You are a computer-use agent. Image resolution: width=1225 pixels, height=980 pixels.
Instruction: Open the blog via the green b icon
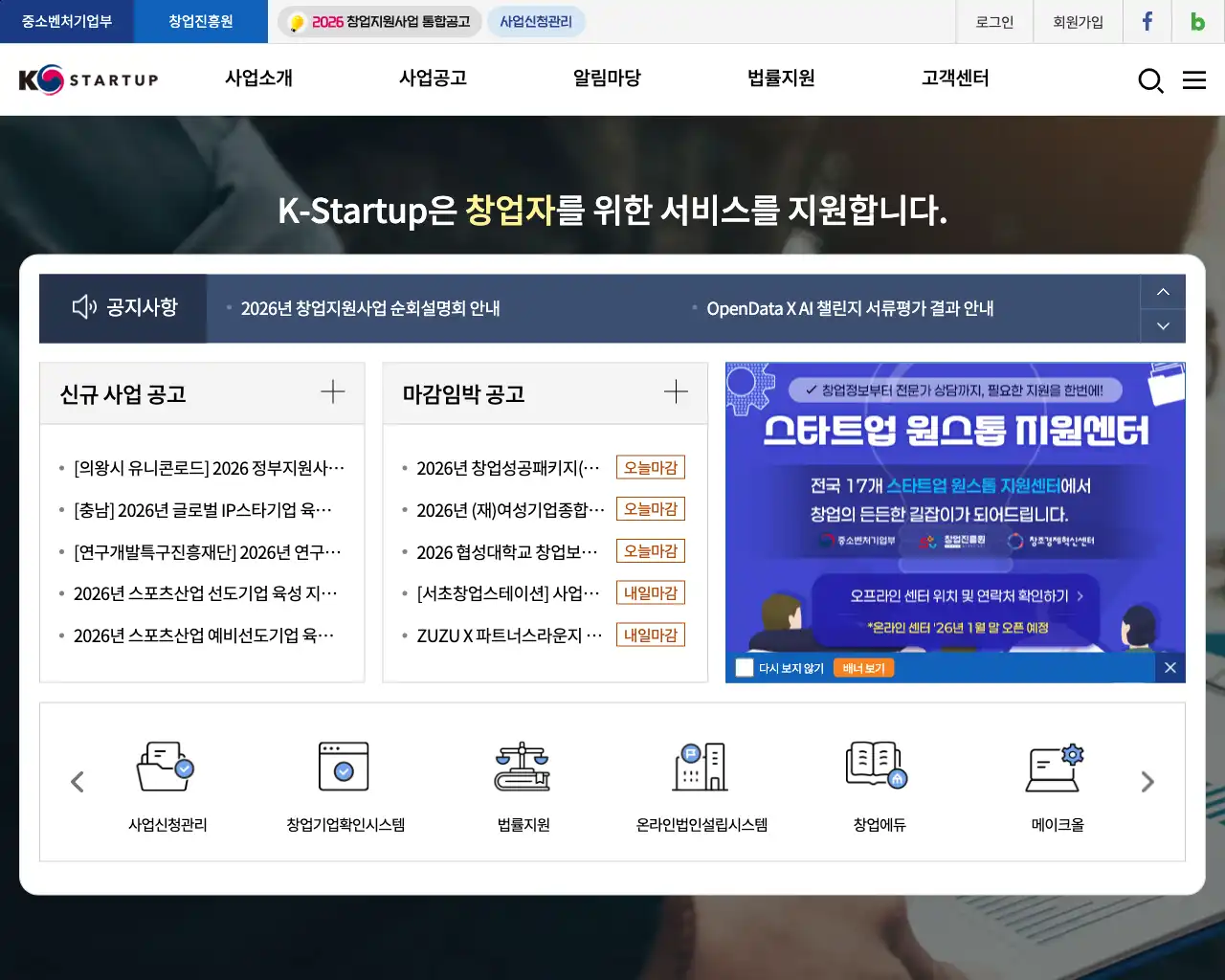1196,21
